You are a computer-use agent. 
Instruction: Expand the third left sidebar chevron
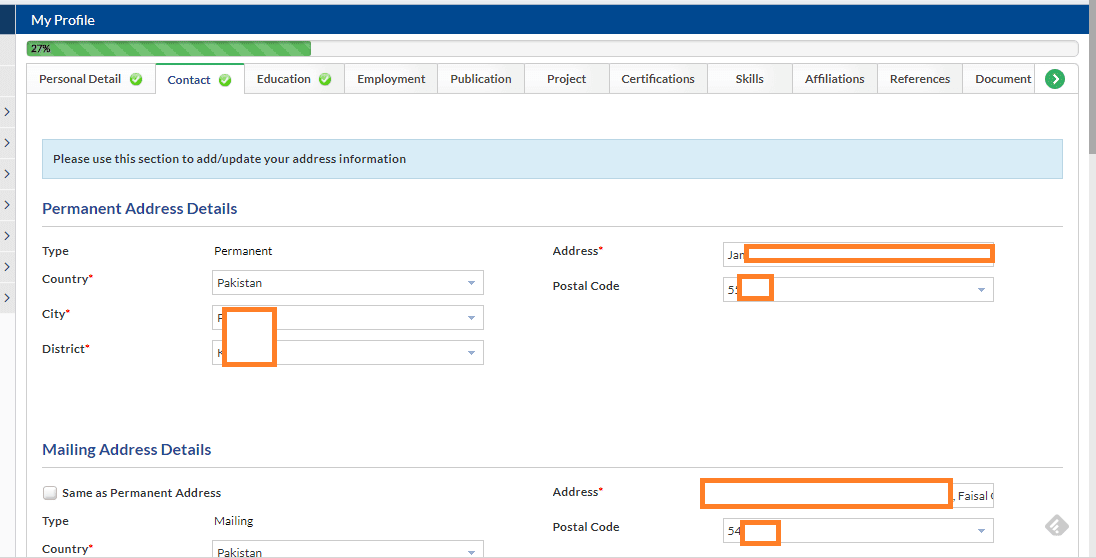(7, 174)
